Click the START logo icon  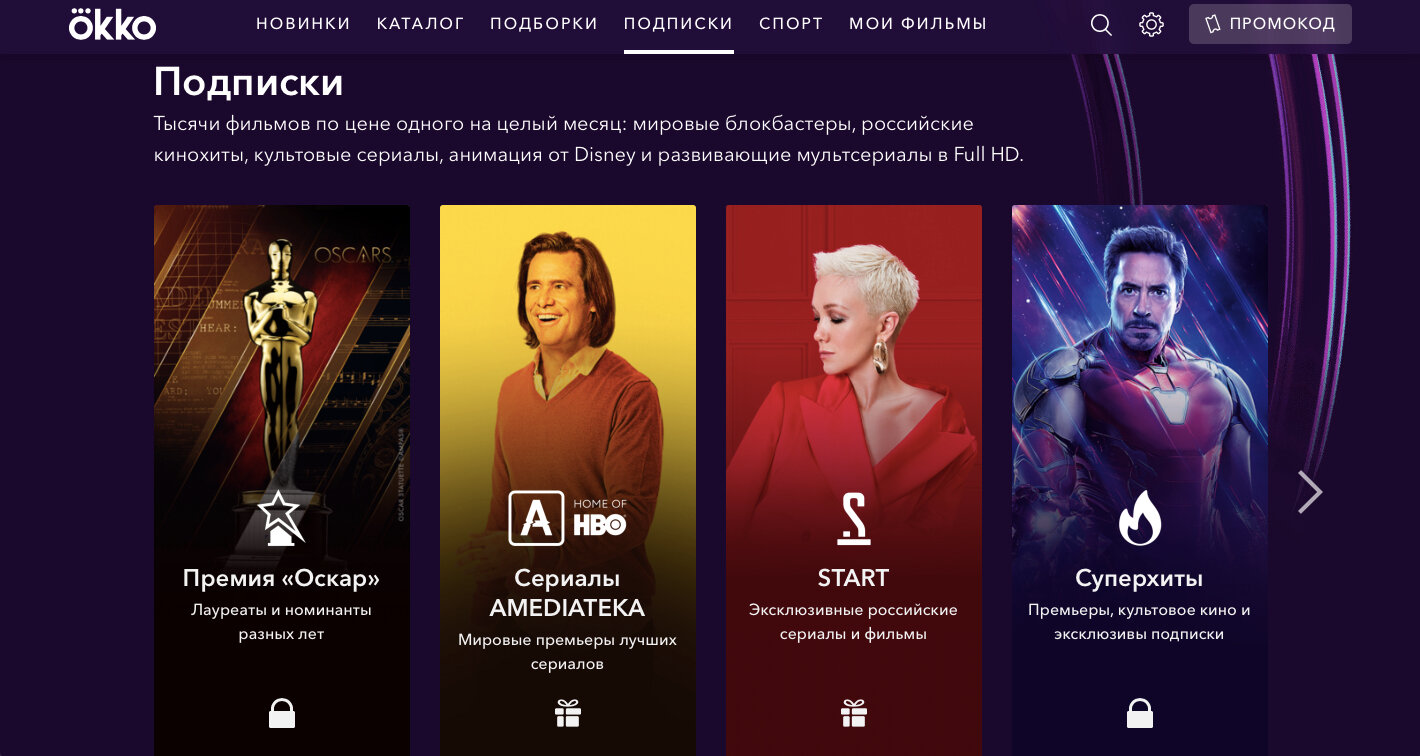pos(853,519)
